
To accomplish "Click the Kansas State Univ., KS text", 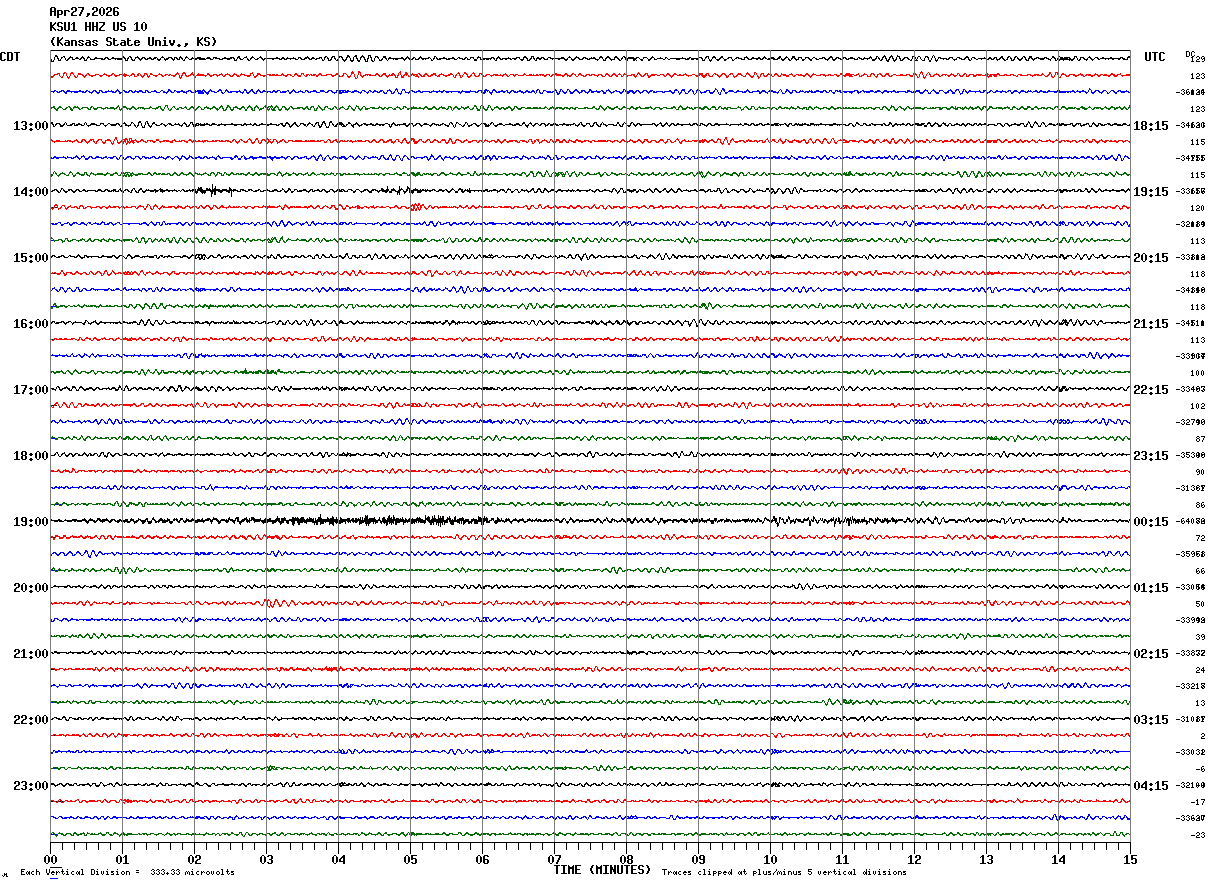I will [133, 42].
